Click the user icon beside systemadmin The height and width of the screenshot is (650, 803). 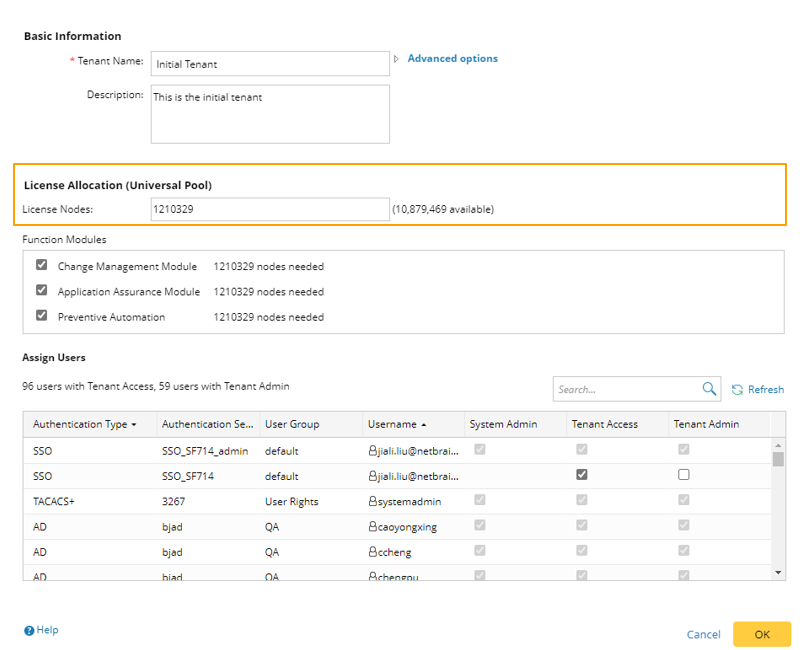(372, 501)
